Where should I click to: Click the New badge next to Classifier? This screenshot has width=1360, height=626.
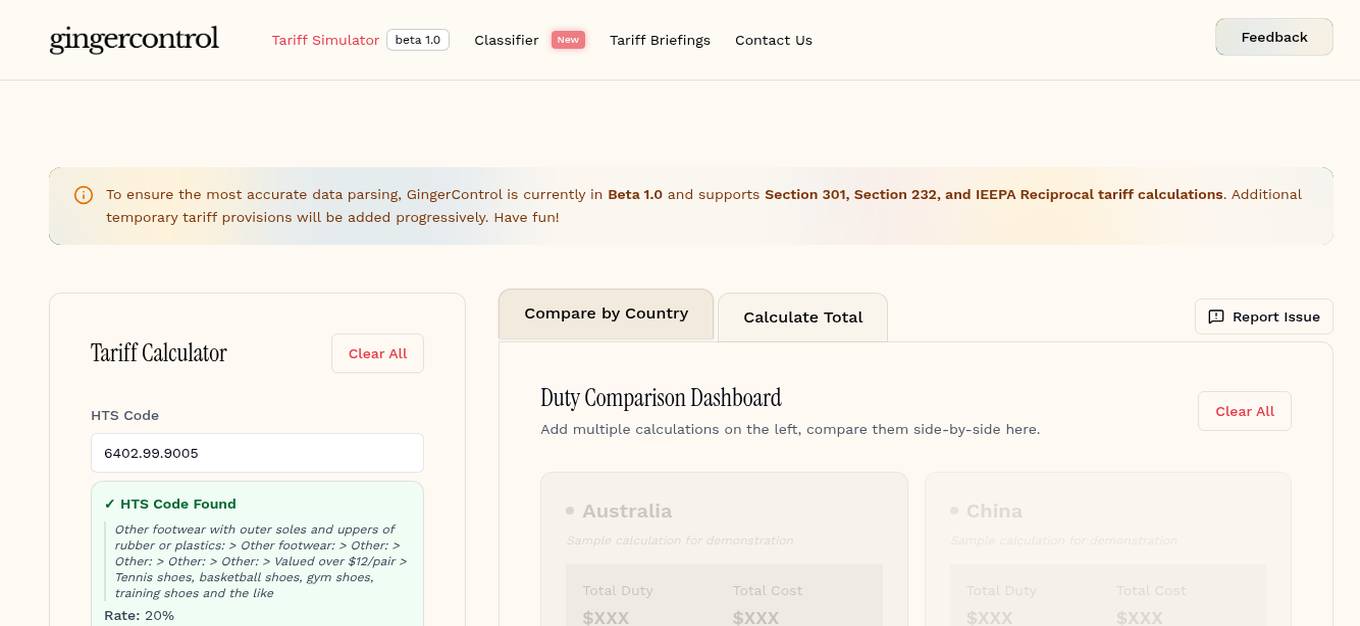pyautogui.click(x=567, y=40)
